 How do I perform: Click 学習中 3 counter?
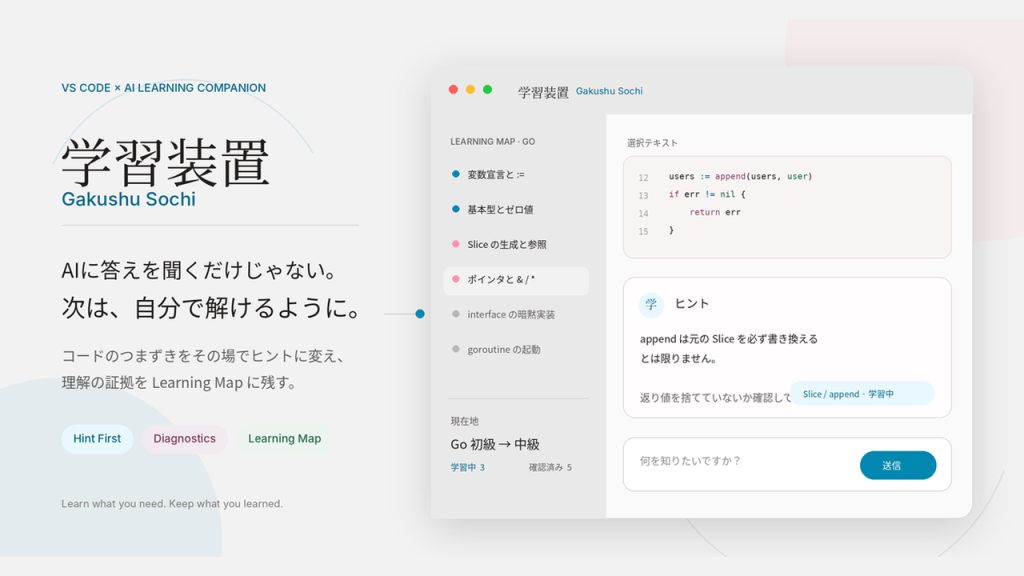click(468, 468)
